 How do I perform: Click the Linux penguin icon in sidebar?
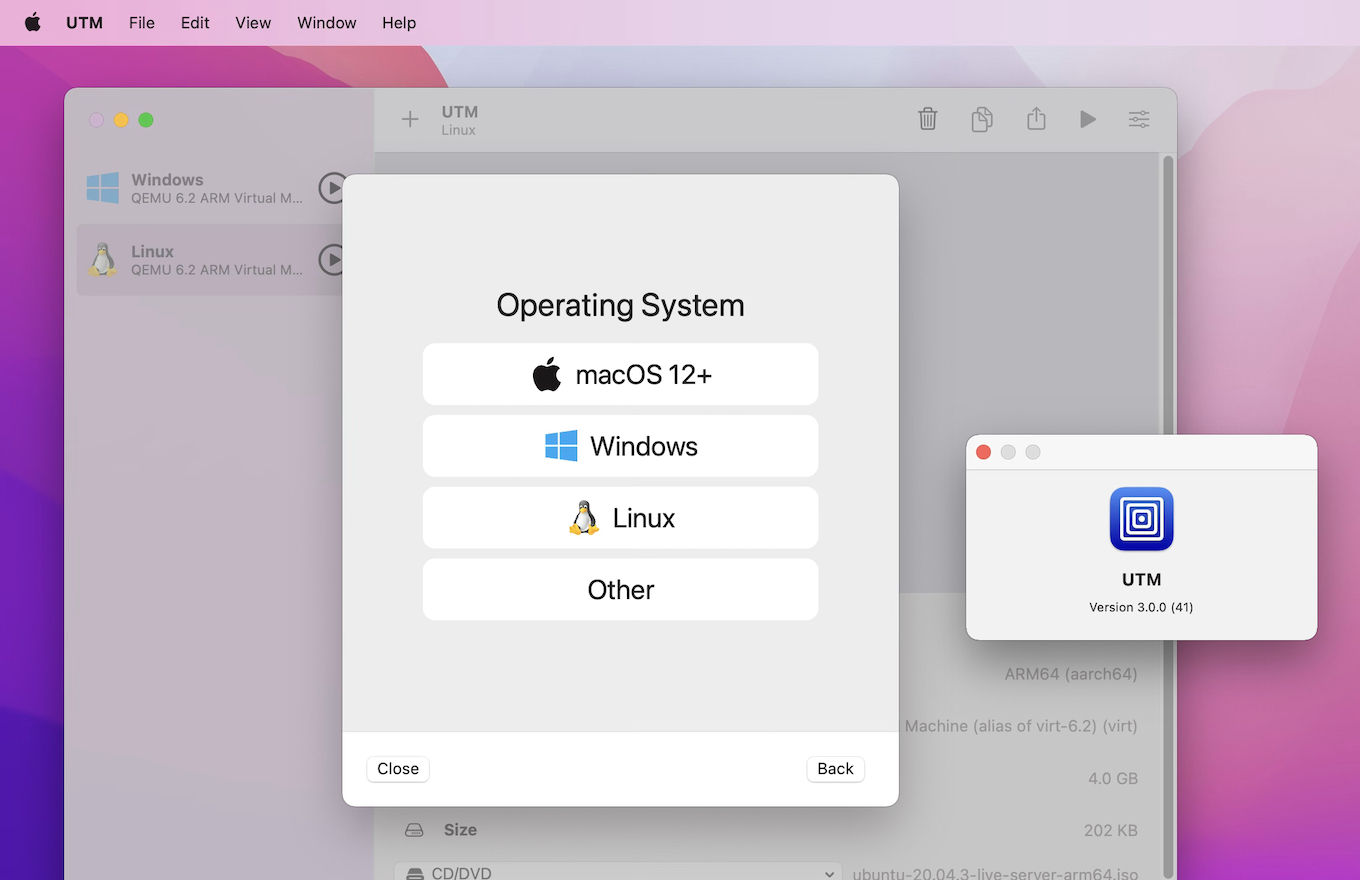click(x=101, y=260)
